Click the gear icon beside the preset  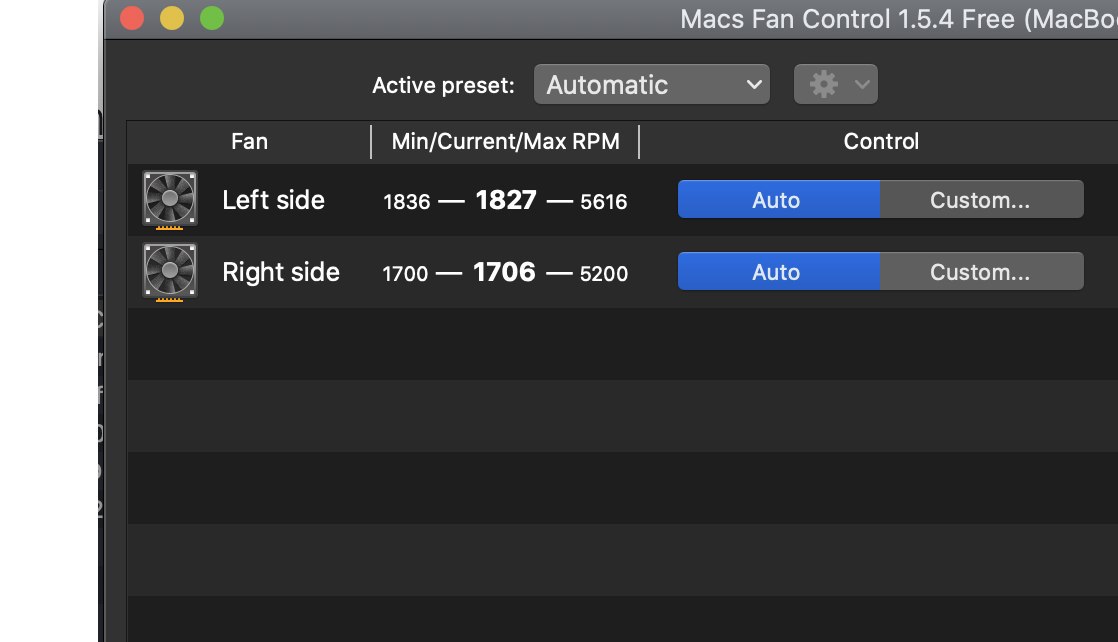(824, 84)
